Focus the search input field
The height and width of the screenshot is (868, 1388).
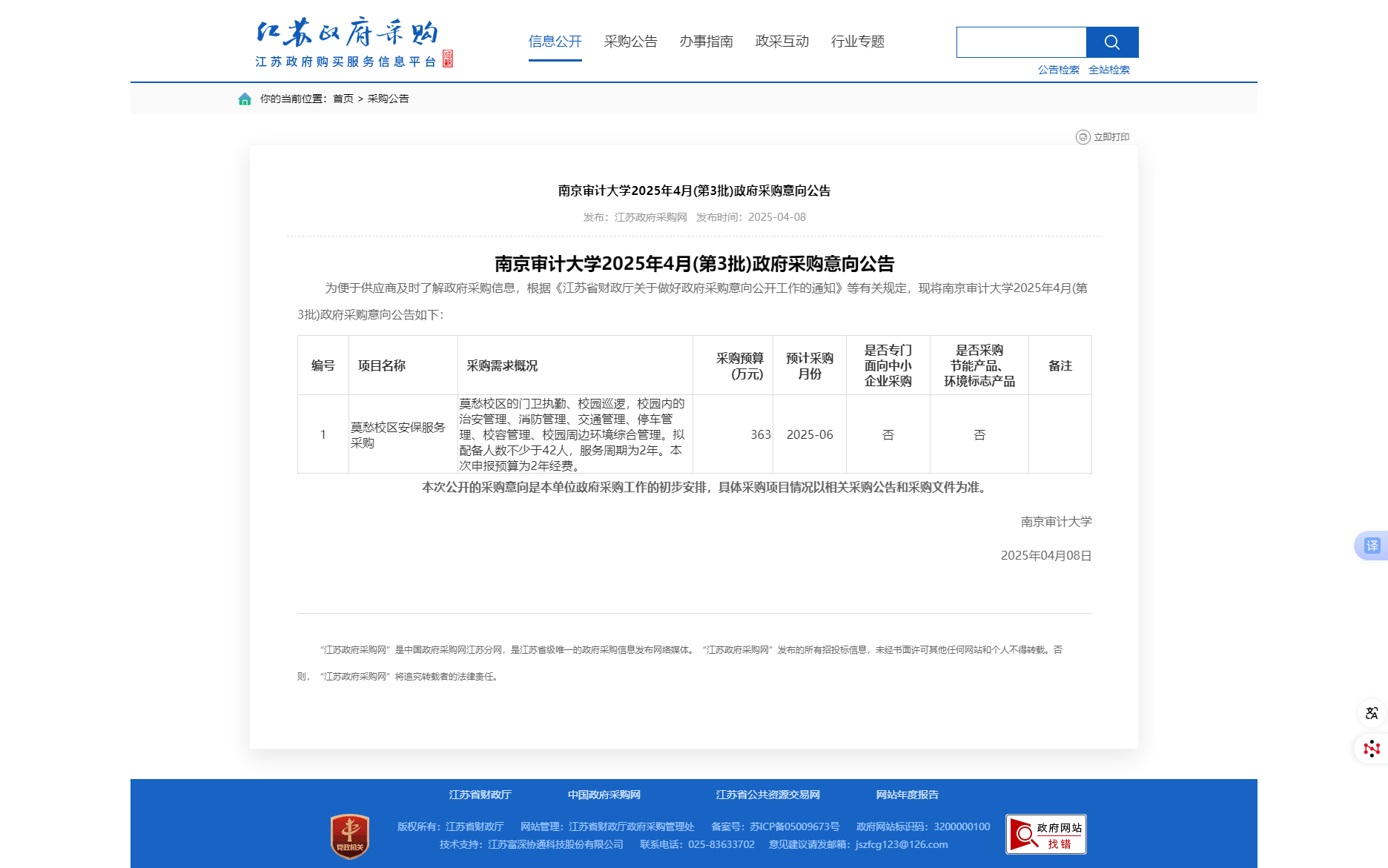pos(1022,42)
